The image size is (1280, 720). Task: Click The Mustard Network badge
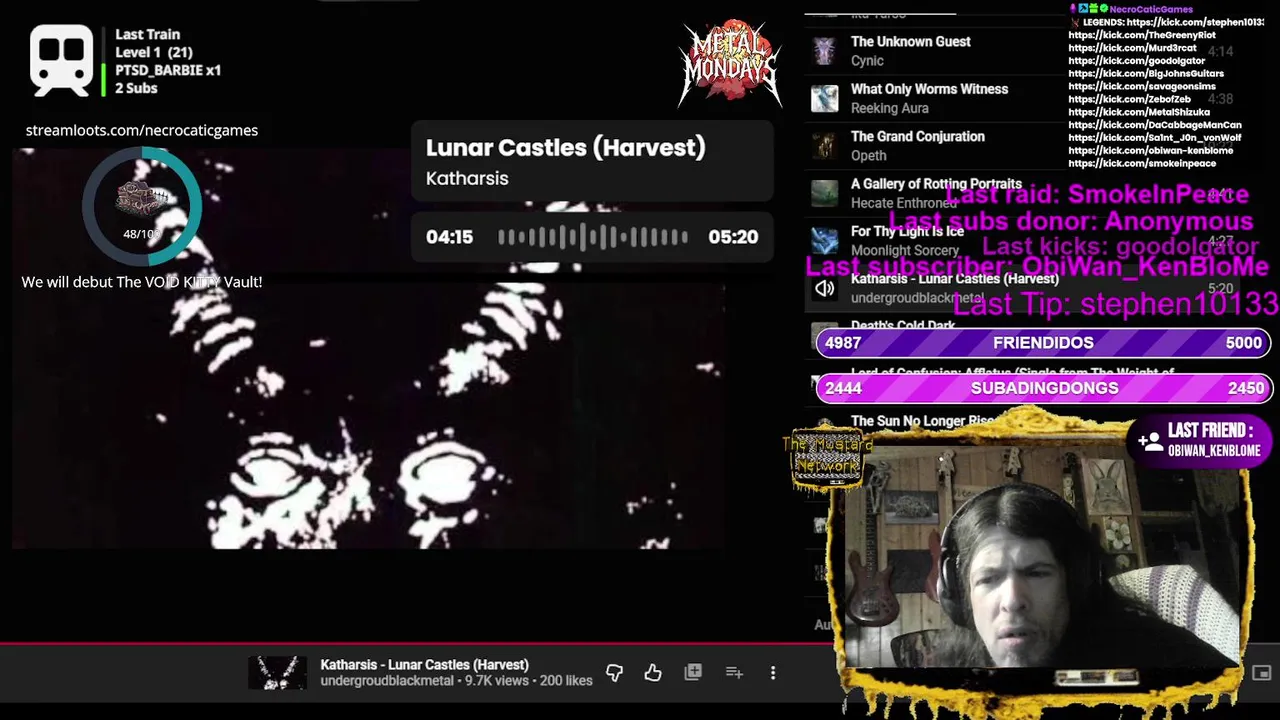(x=827, y=458)
